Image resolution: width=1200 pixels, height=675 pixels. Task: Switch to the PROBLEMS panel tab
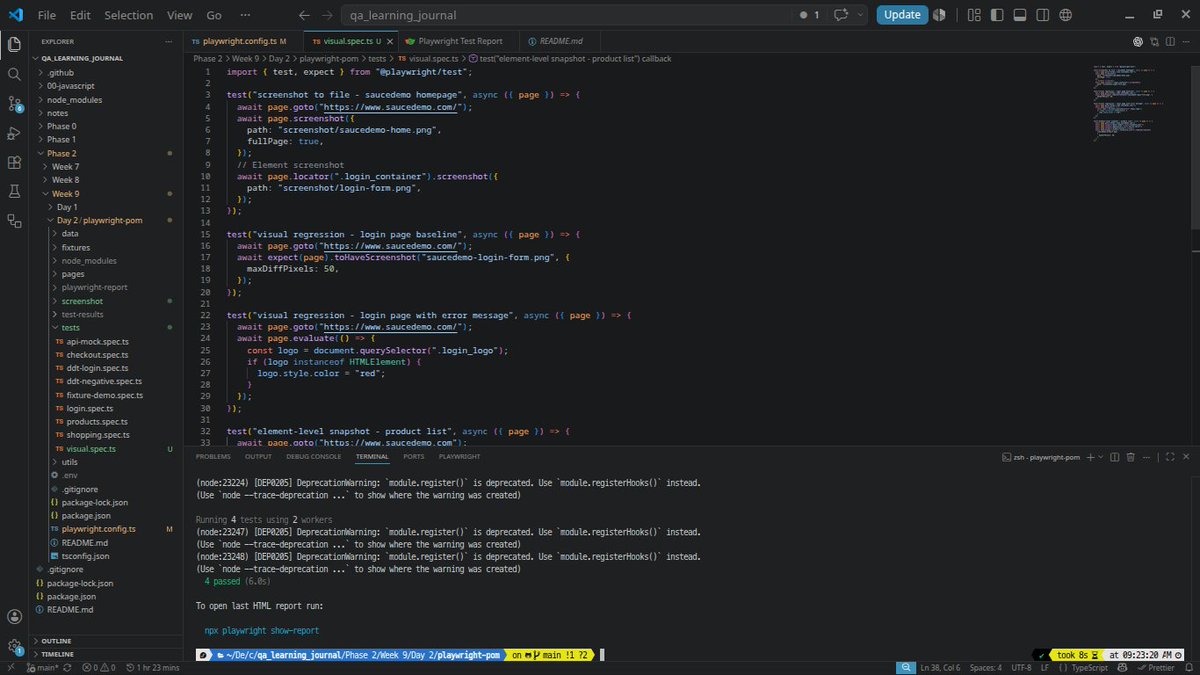[x=213, y=456]
